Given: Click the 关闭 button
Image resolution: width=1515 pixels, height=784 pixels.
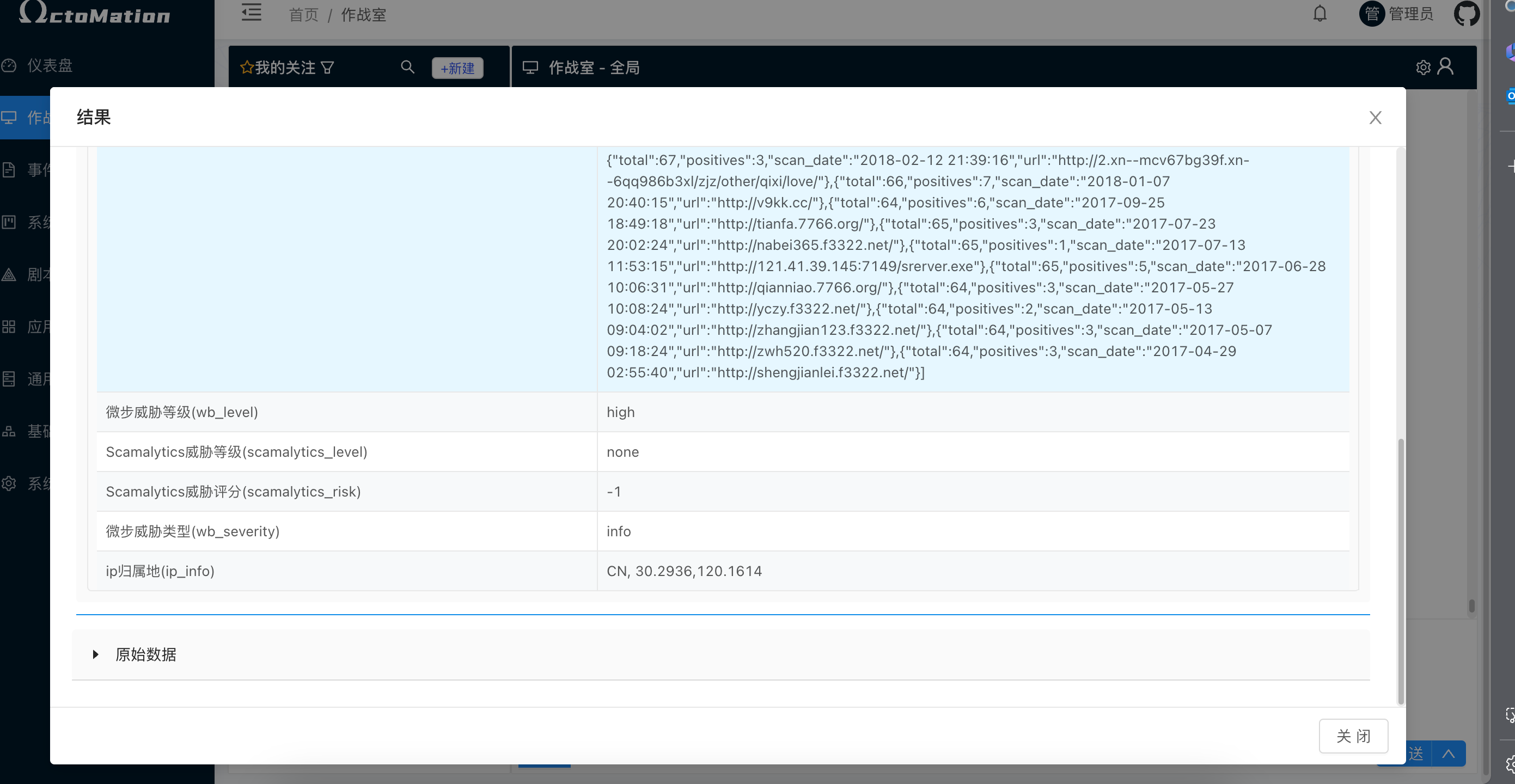Looking at the screenshot, I should tap(1353, 736).
